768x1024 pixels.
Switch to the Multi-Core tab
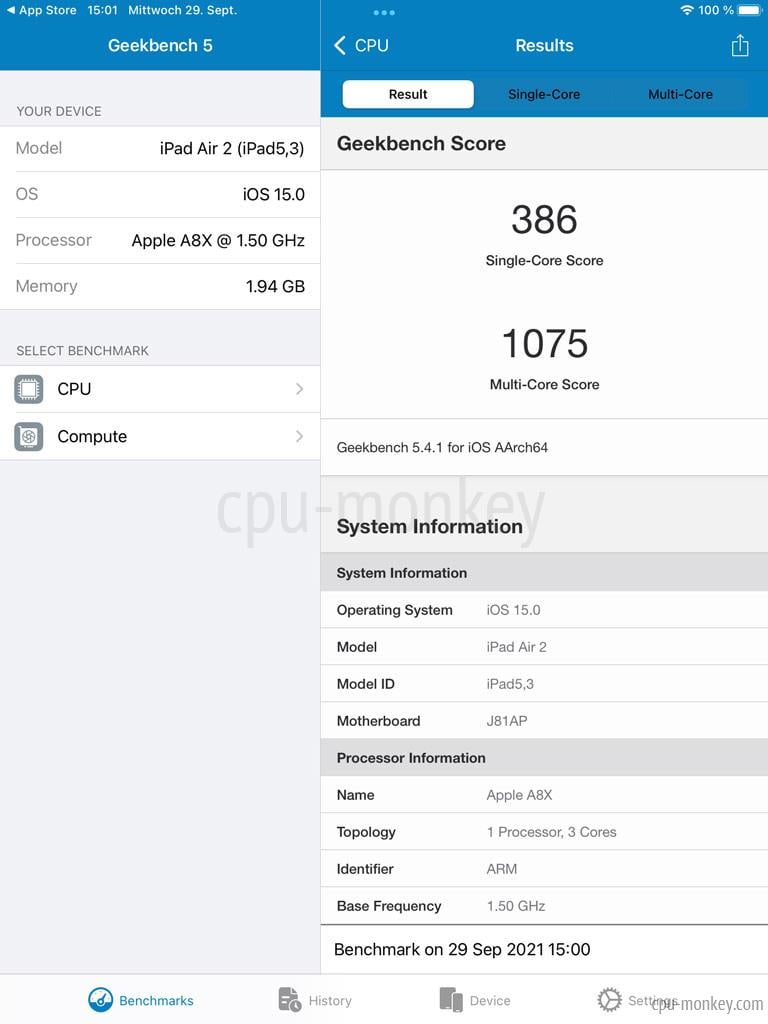click(680, 94)
